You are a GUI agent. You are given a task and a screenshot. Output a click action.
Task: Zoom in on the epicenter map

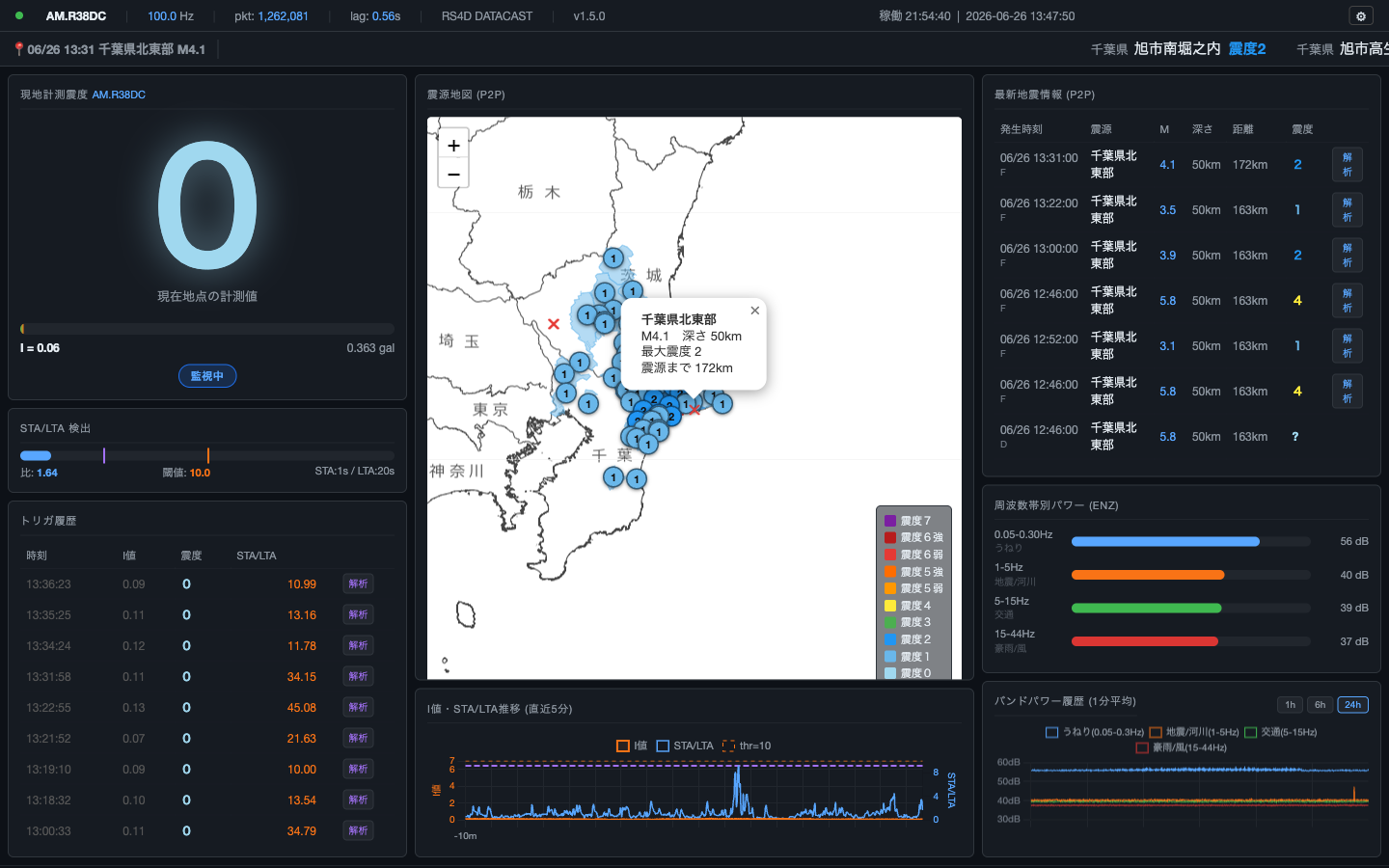click(x=453, y=145)
